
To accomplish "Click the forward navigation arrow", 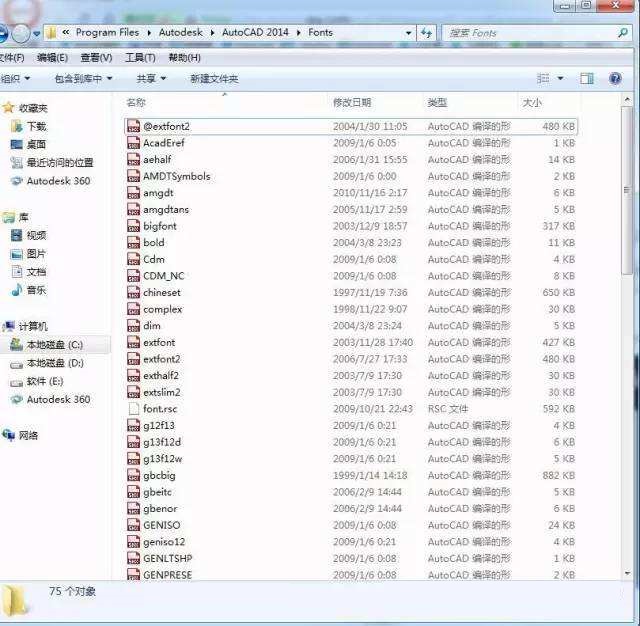I will click(x=20, y=33).
